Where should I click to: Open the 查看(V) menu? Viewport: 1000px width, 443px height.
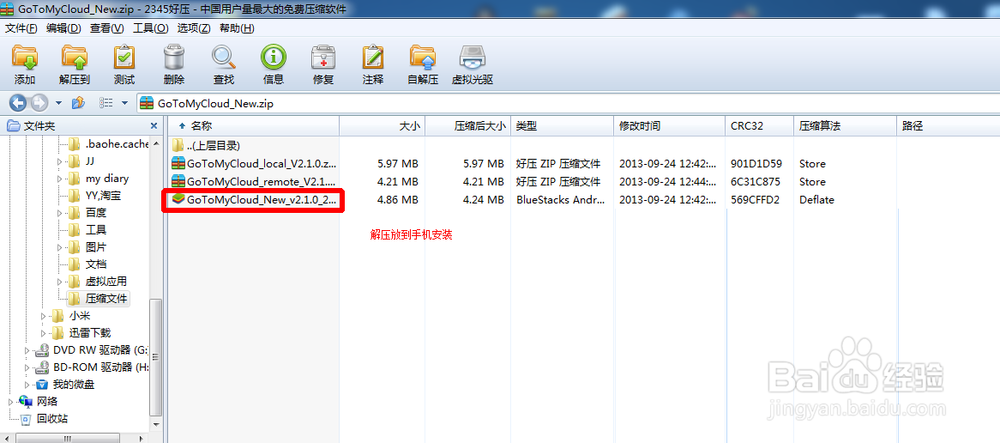coord(107,28)
